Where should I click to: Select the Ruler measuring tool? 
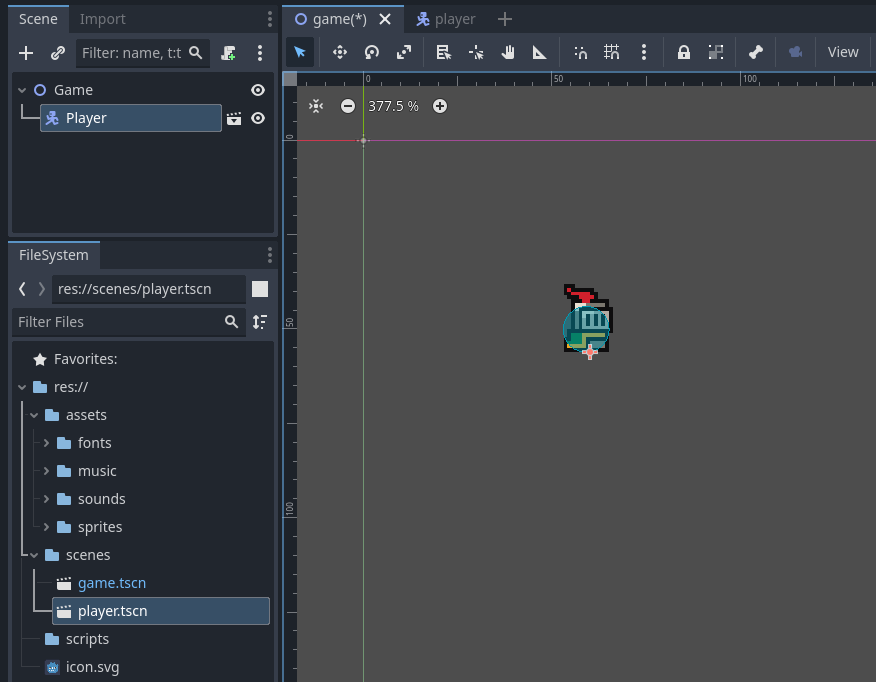[x=540, y=52]
